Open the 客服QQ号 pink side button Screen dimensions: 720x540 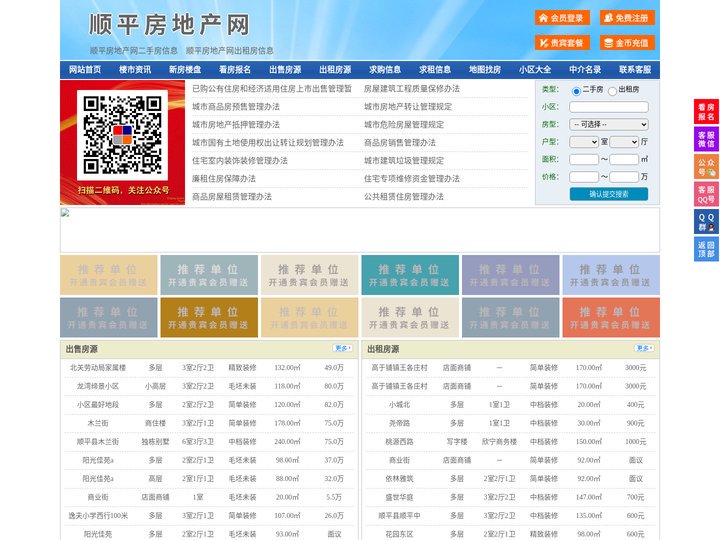(706, 194)
